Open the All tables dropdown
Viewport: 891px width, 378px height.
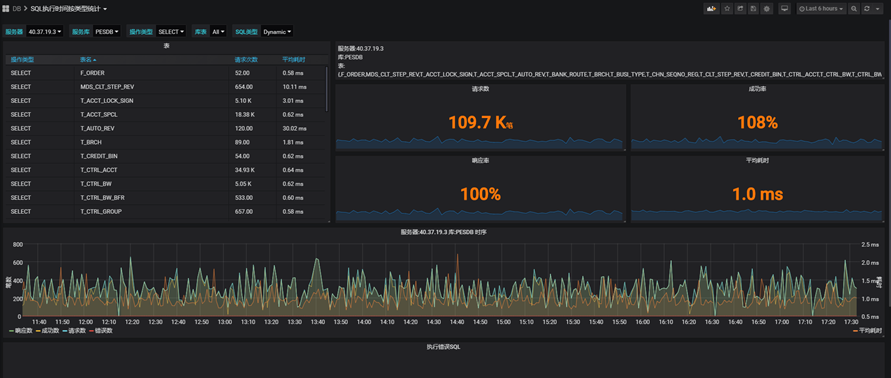[x=218, y=32]
